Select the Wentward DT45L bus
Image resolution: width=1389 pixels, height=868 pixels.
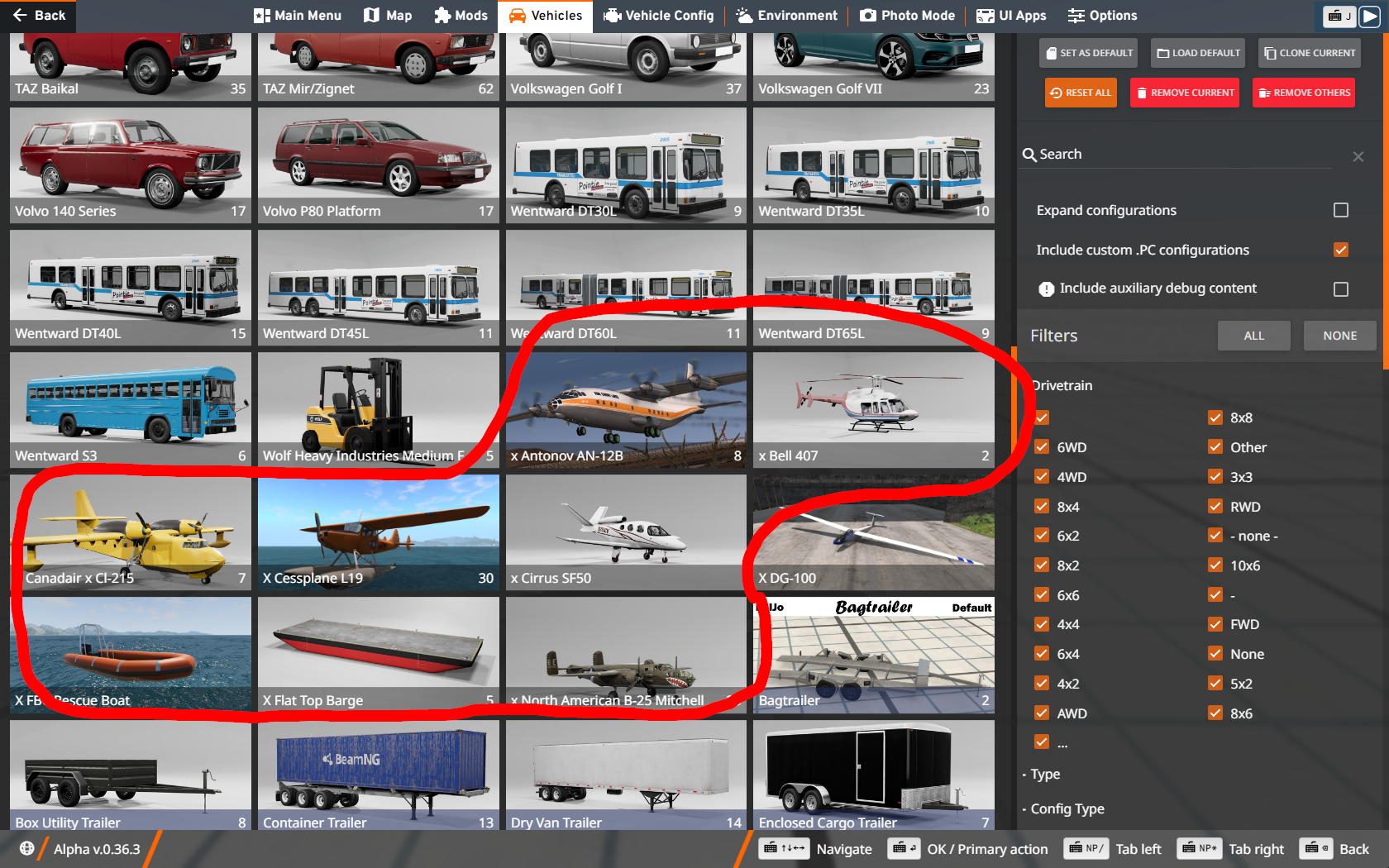pos(379,288)
